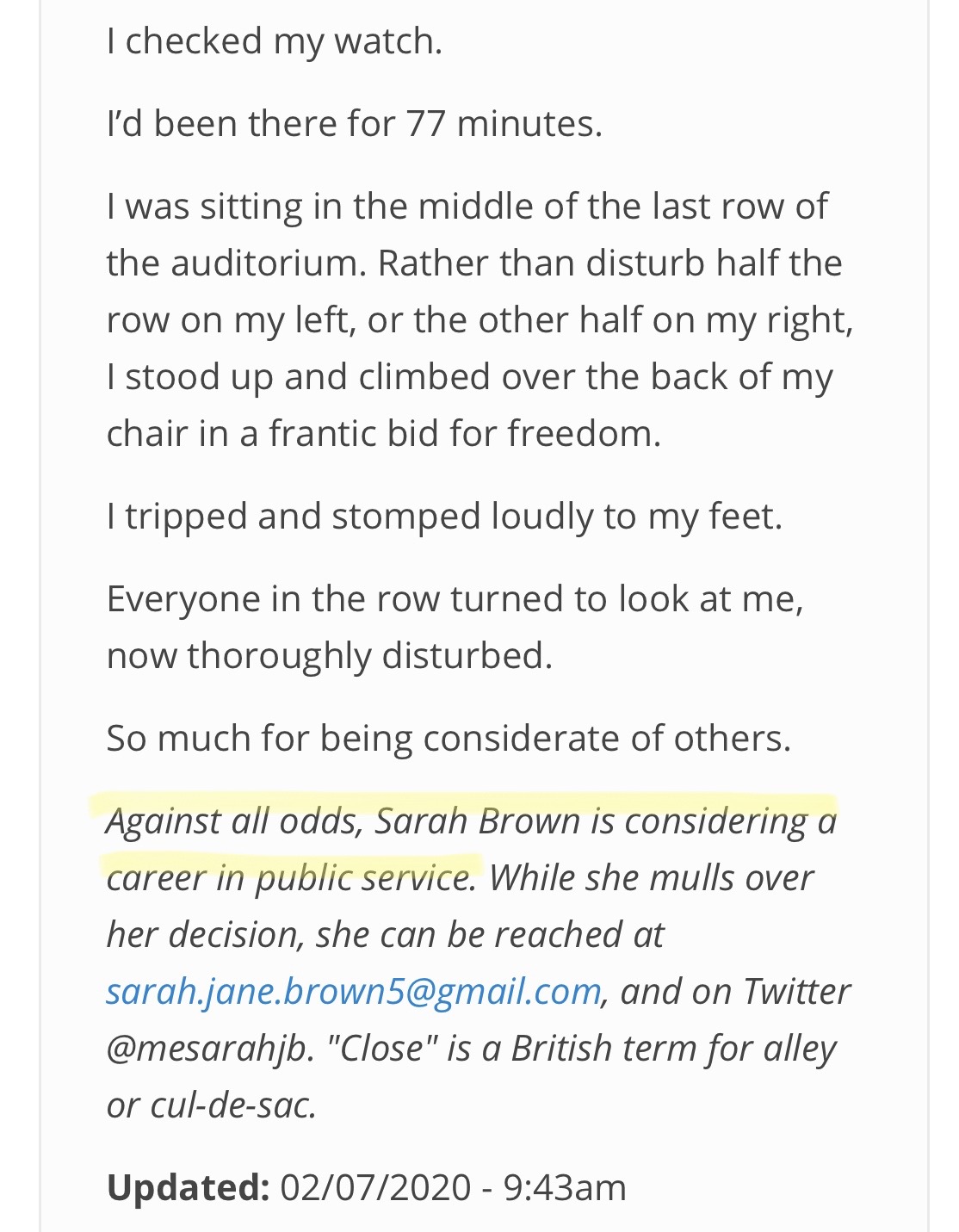Tap "So much for being considerate of others."
Screen dimensions: 959x1232
pyautogui.click(x=449, y=739)
